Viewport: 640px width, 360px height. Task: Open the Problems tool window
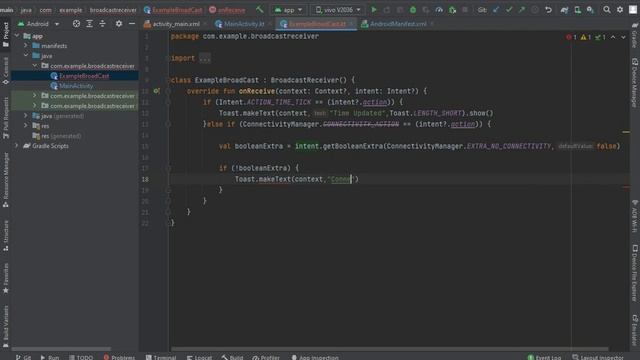(119, 357)
